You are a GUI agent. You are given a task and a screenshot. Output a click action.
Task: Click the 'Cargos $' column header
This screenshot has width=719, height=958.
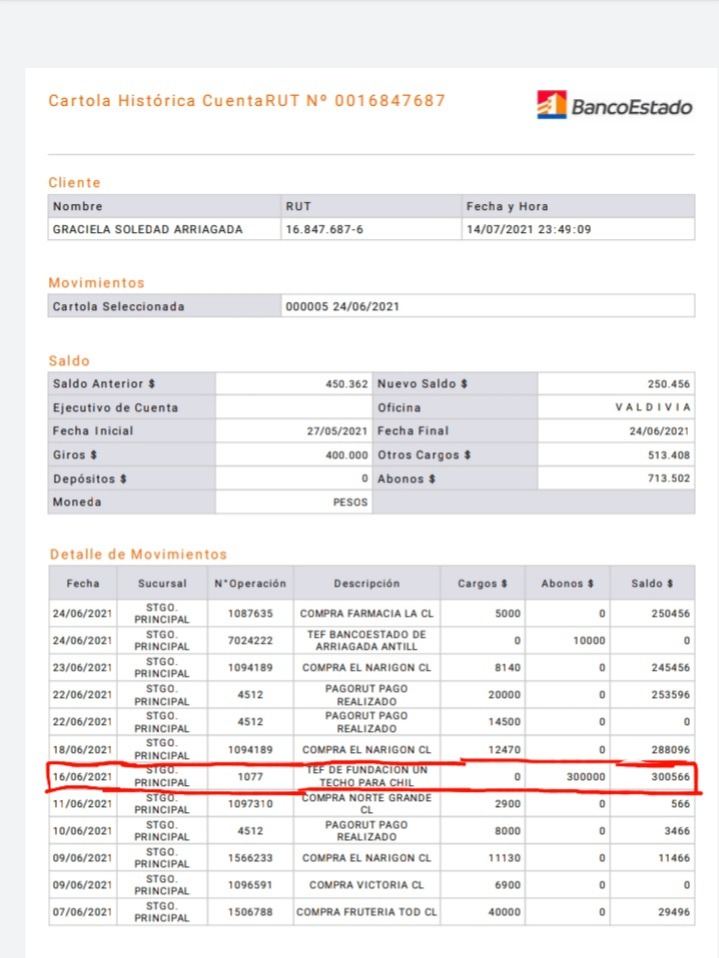pos(483,583)
